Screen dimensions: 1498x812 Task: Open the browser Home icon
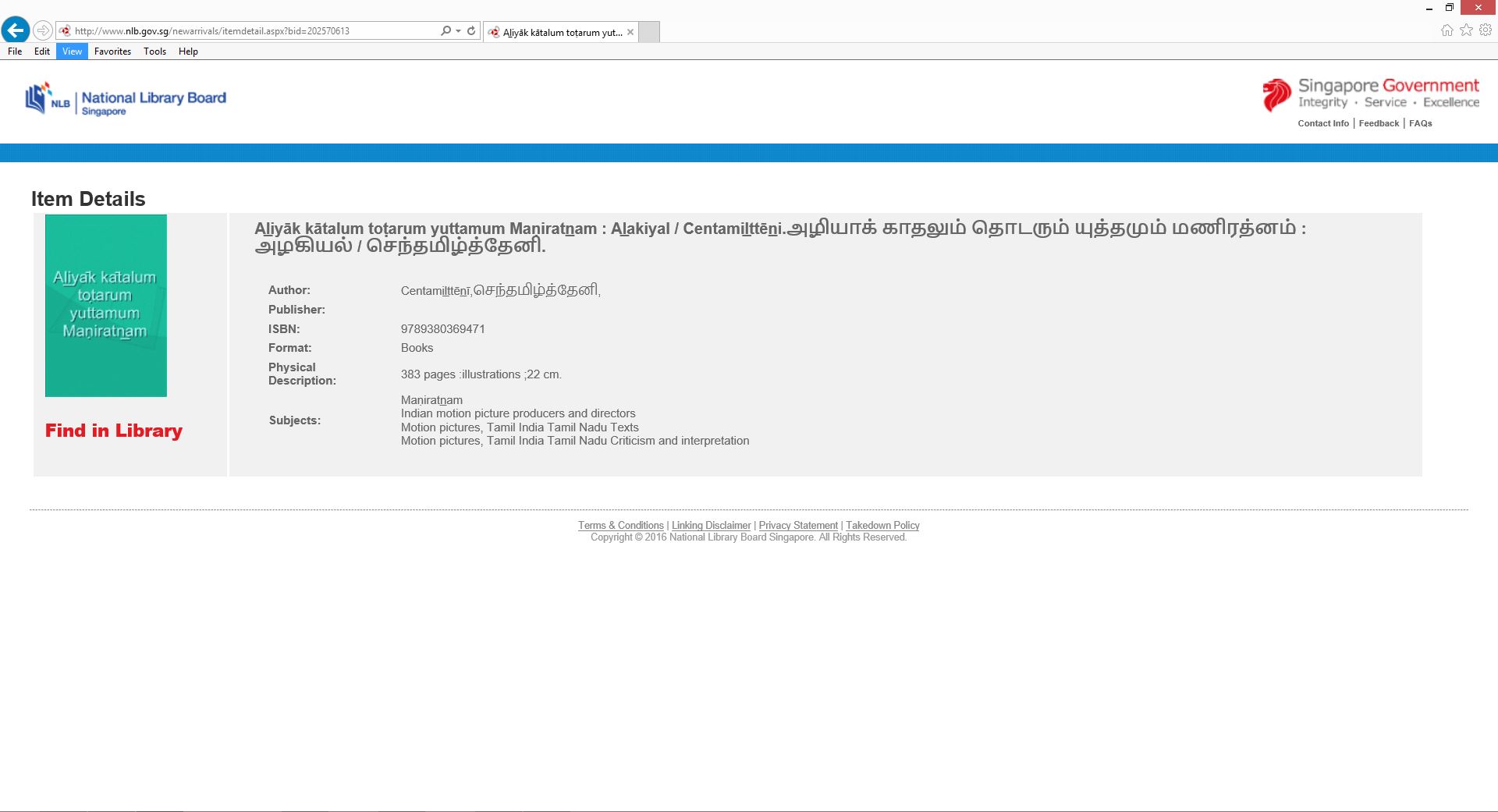[1447, 30]
